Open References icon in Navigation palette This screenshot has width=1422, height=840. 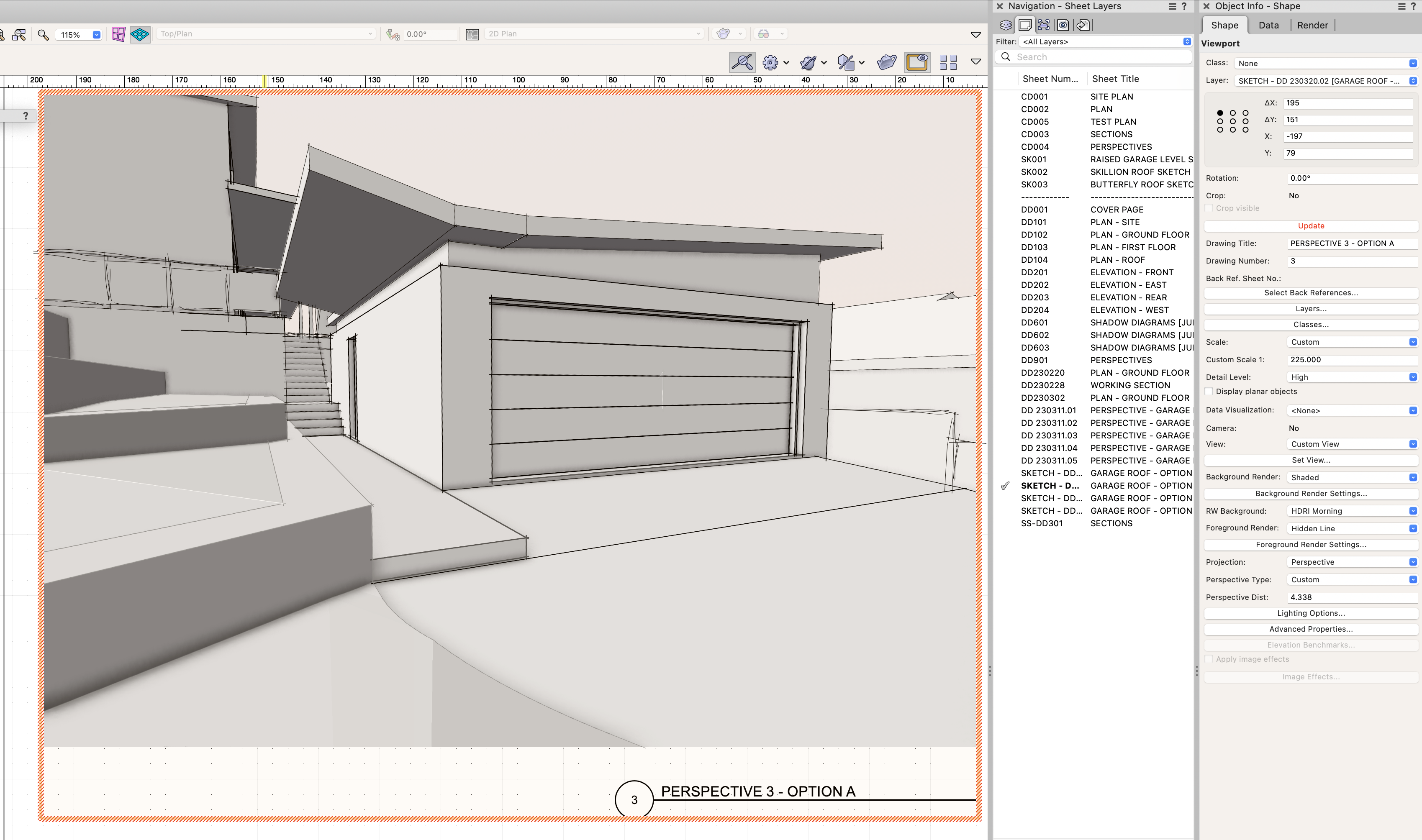tap(1082, 25)
